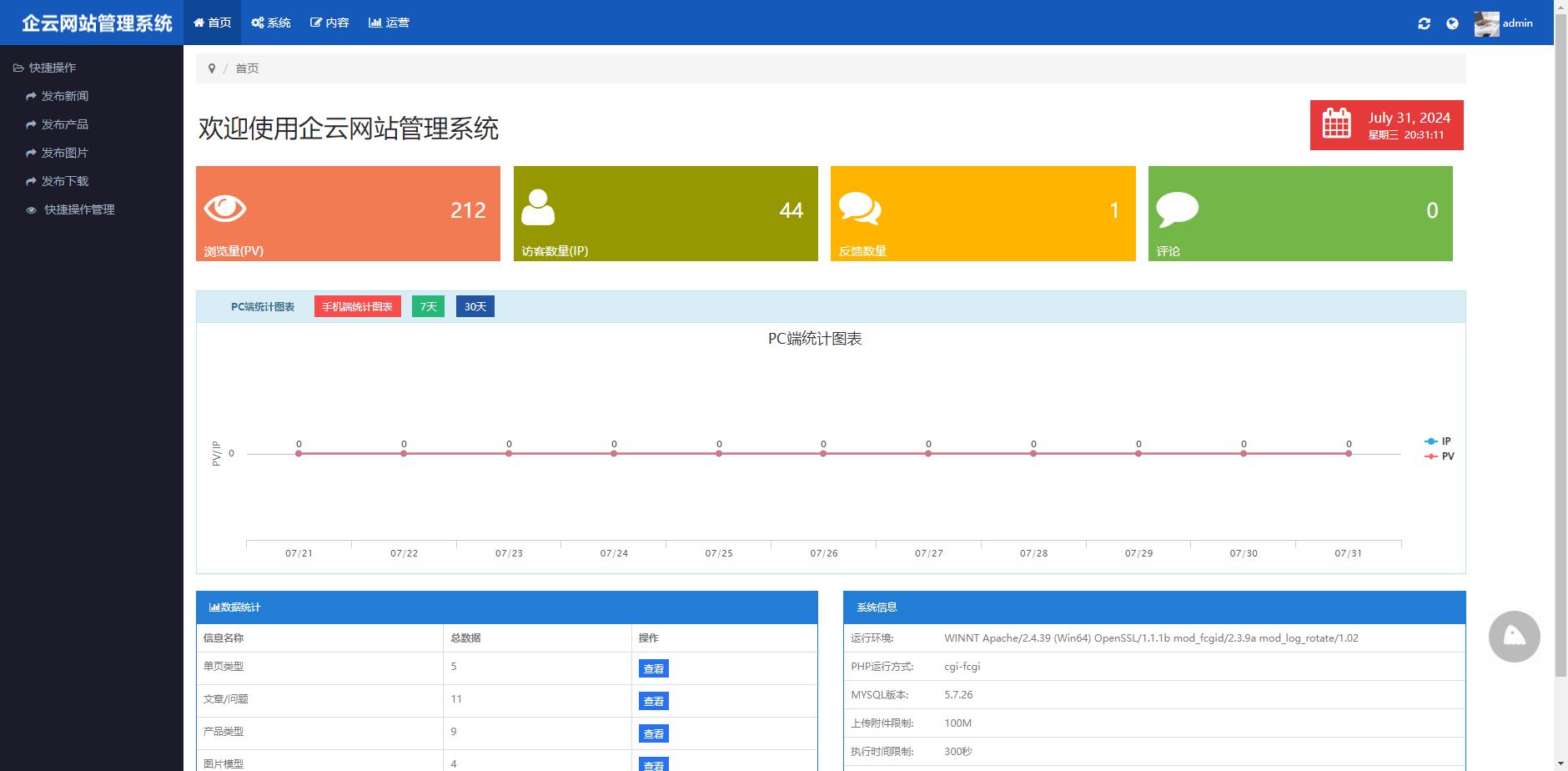1568x771 pixels.
Task: Switch to PC端统计图表 tab
Action: [263, 307]
